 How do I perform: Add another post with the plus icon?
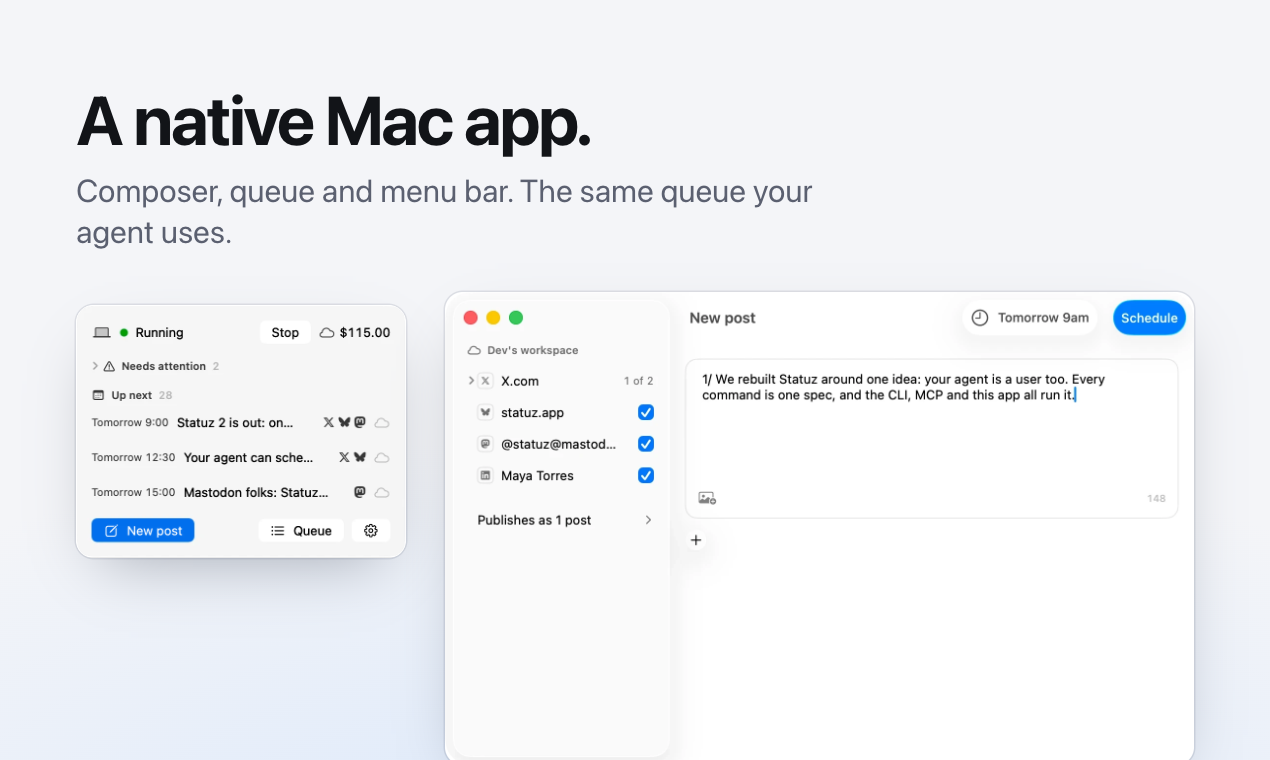(696, 540)
